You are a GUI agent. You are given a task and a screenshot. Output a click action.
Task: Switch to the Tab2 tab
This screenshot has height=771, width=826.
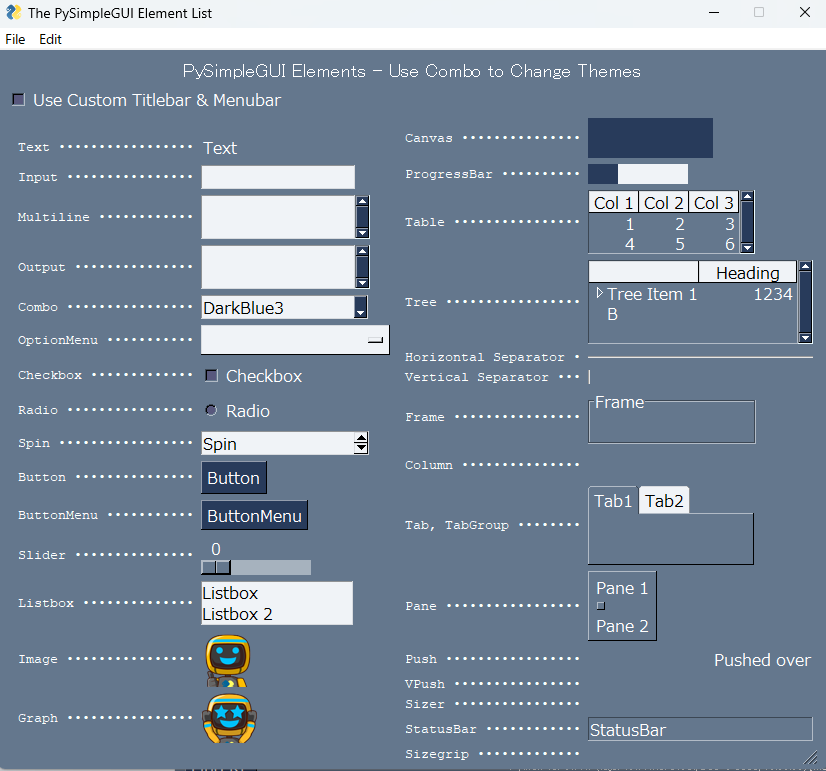tap(664, 501)
